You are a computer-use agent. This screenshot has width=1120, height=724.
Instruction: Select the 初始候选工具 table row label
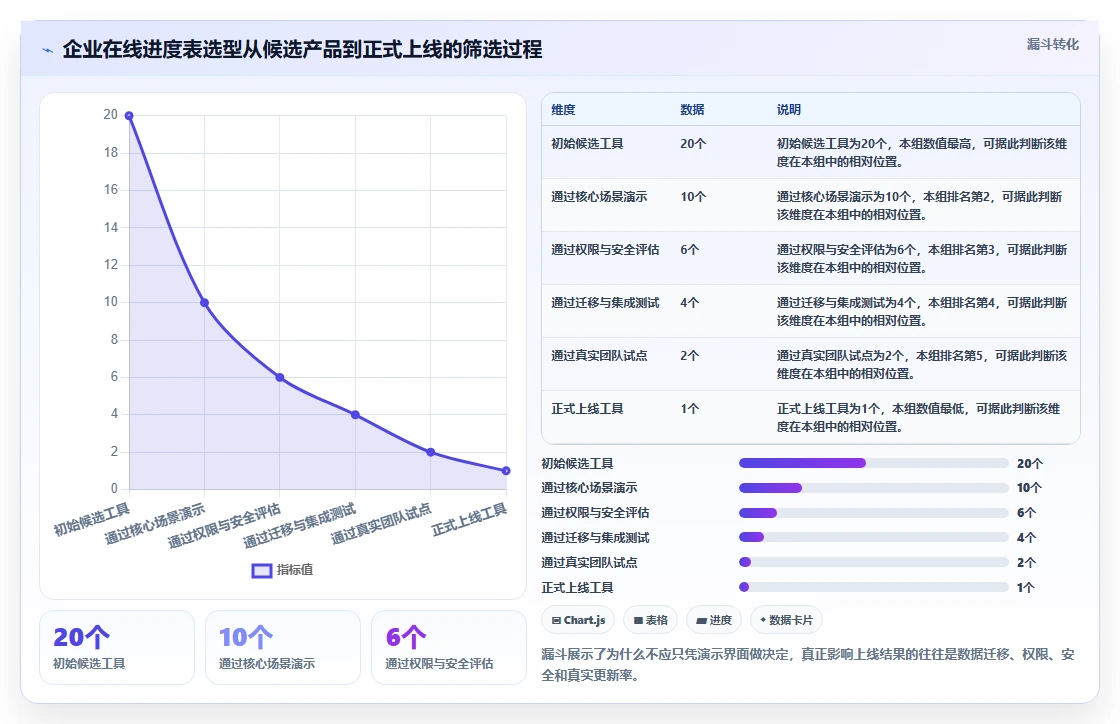[x=587, y=144]
